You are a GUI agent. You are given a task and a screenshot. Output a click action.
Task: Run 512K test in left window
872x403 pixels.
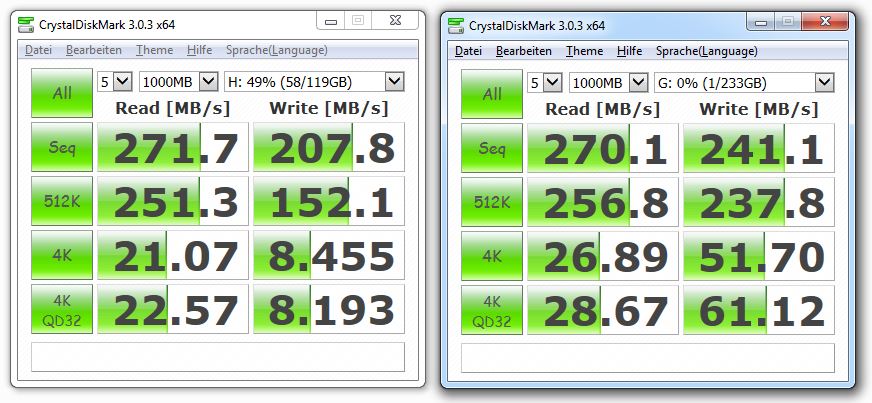click(x=62, y=201)
